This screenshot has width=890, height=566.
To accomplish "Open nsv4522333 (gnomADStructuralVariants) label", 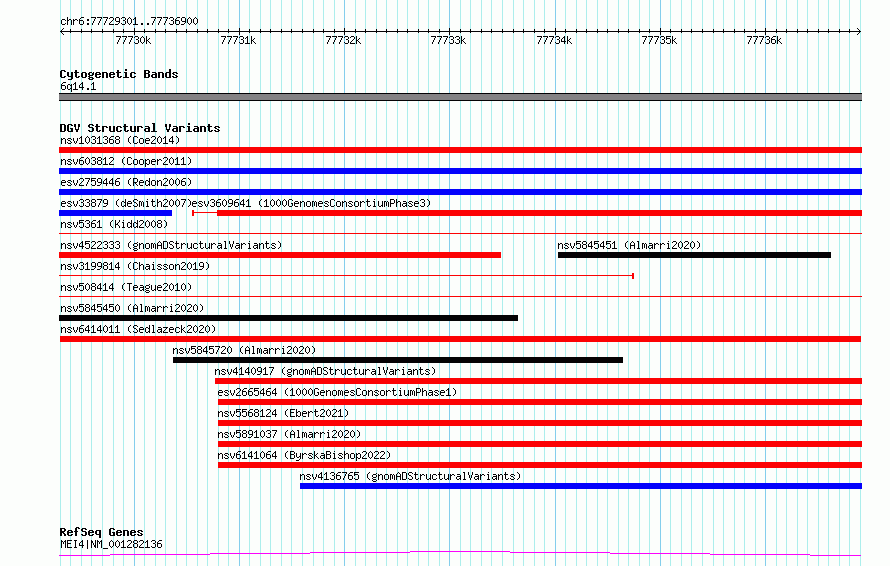I will 171,245.
